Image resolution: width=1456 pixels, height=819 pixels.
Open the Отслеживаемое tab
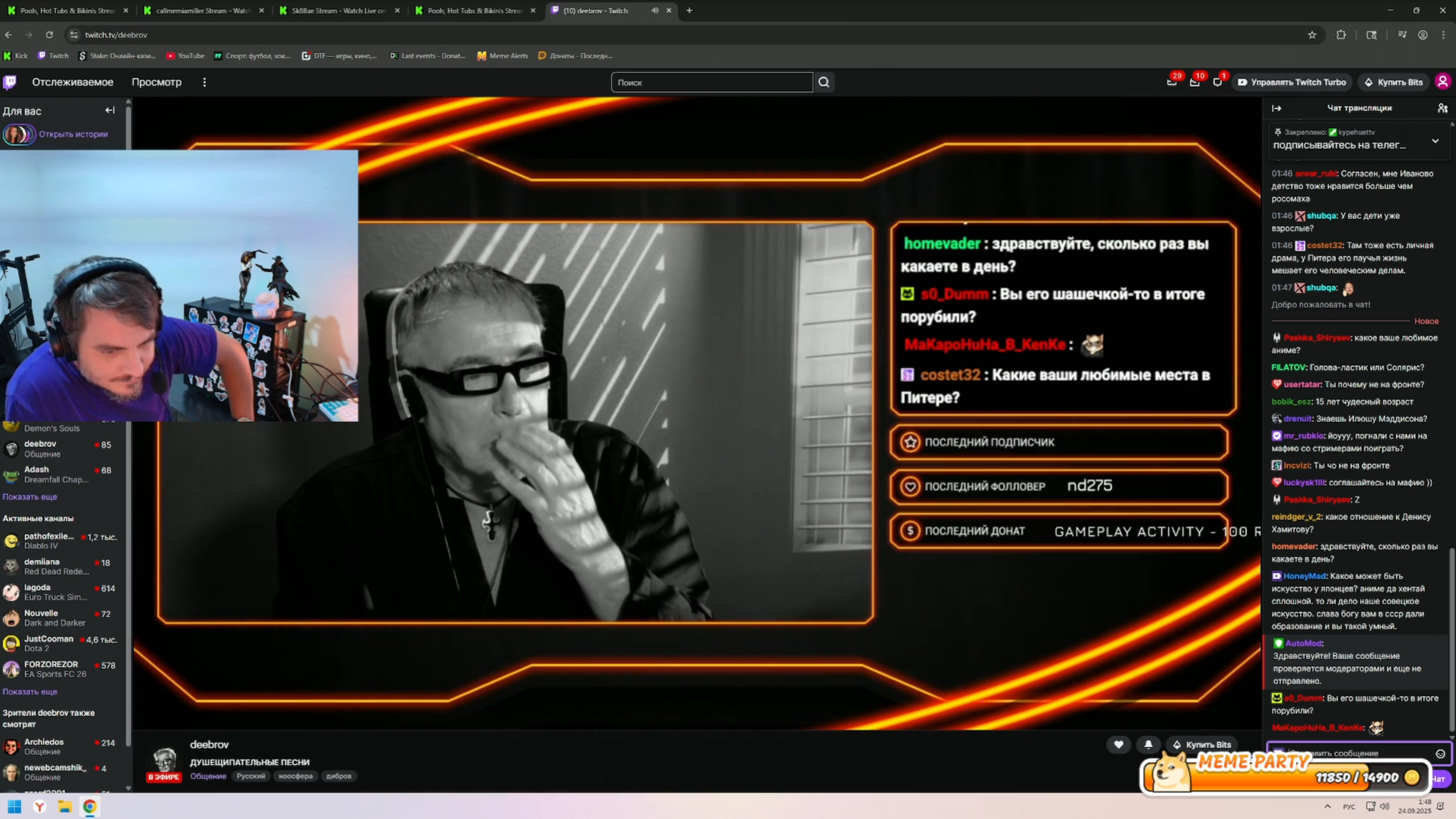pos(73,82)
